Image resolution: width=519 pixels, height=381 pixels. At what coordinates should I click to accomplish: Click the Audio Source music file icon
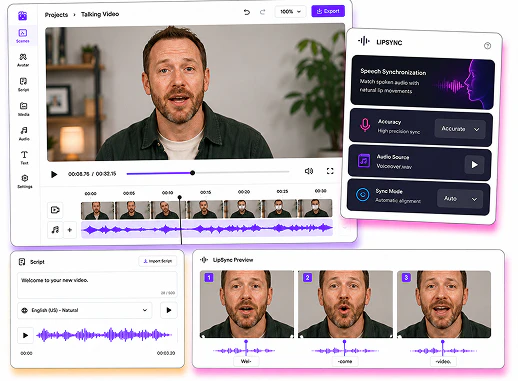(x=364, y=161)
